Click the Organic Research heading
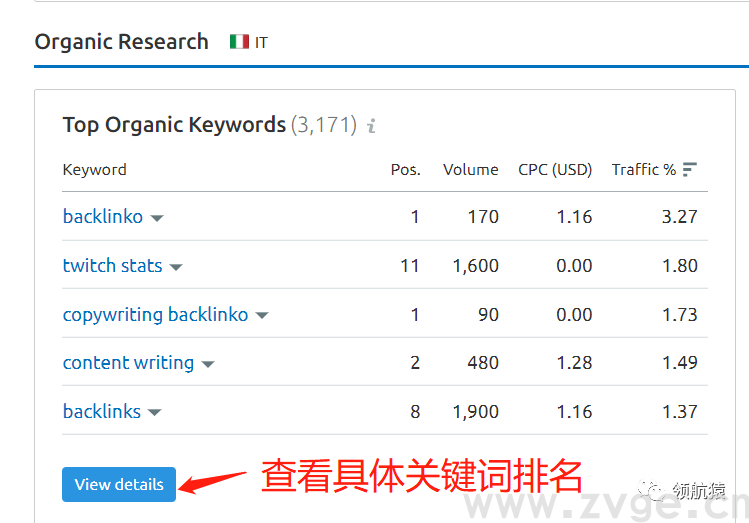749x523 pixels. point(121,42)
